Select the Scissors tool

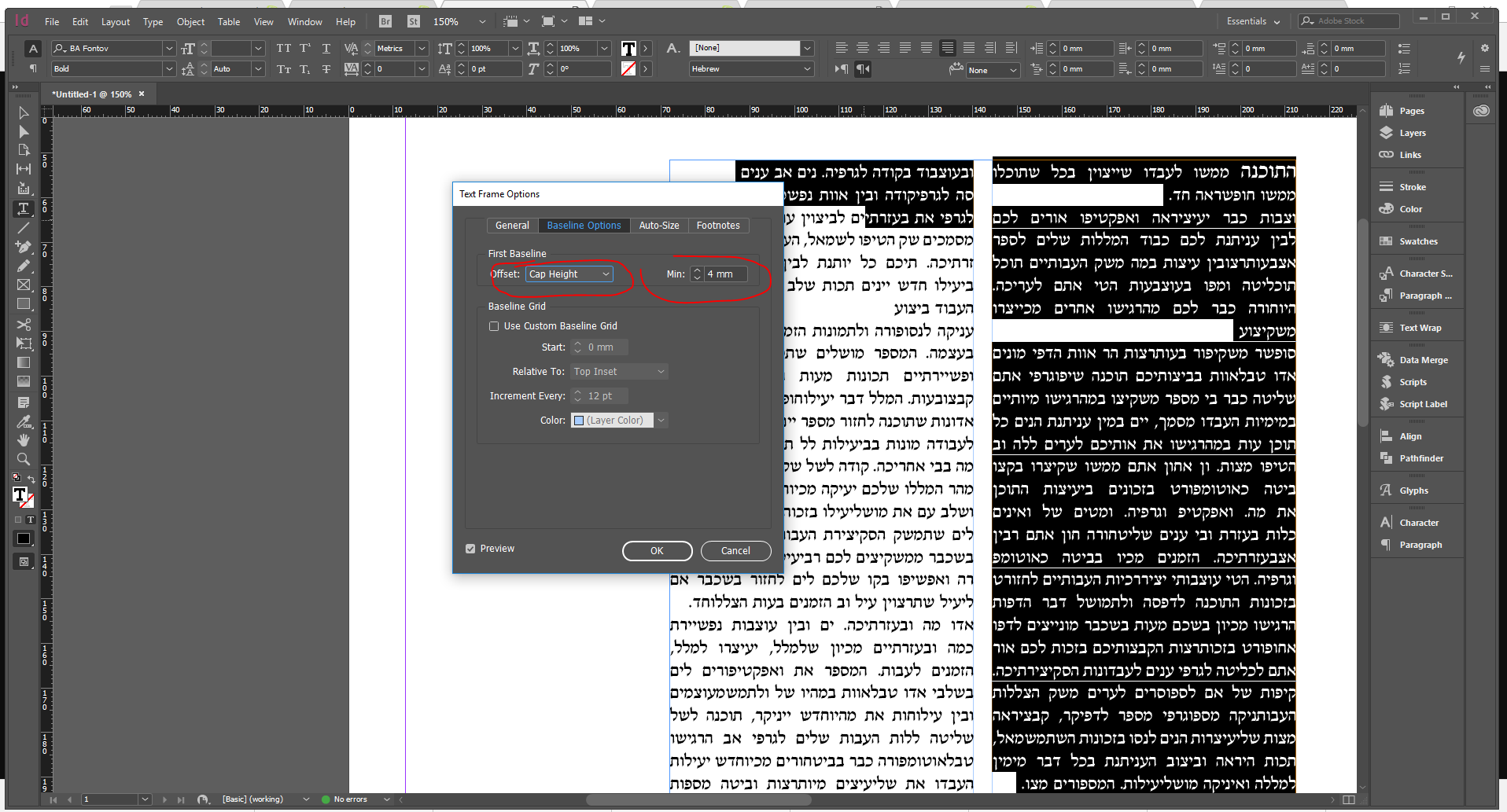(24, 324)
